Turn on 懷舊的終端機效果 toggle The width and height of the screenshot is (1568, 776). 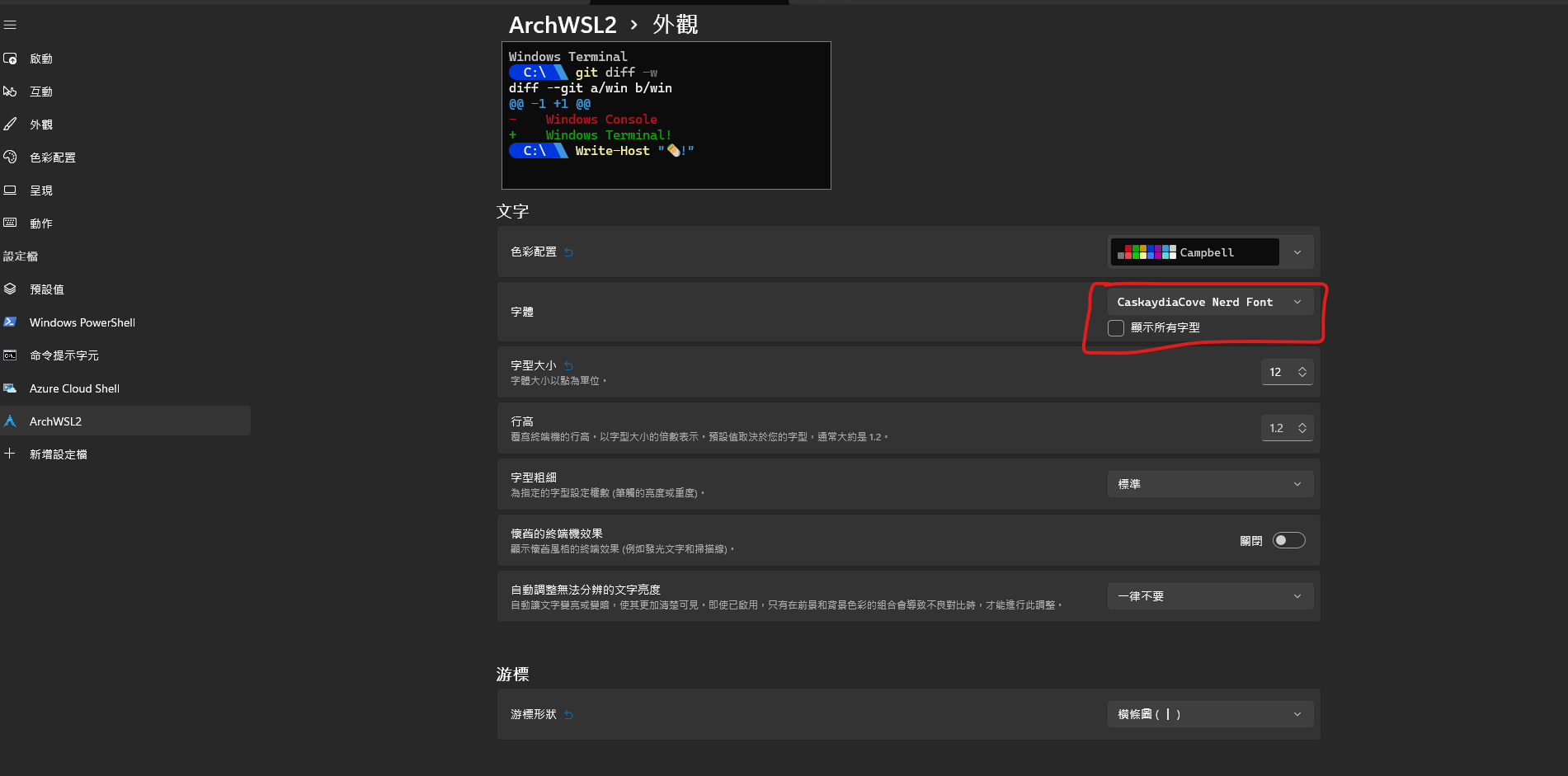coord(1288,540)
